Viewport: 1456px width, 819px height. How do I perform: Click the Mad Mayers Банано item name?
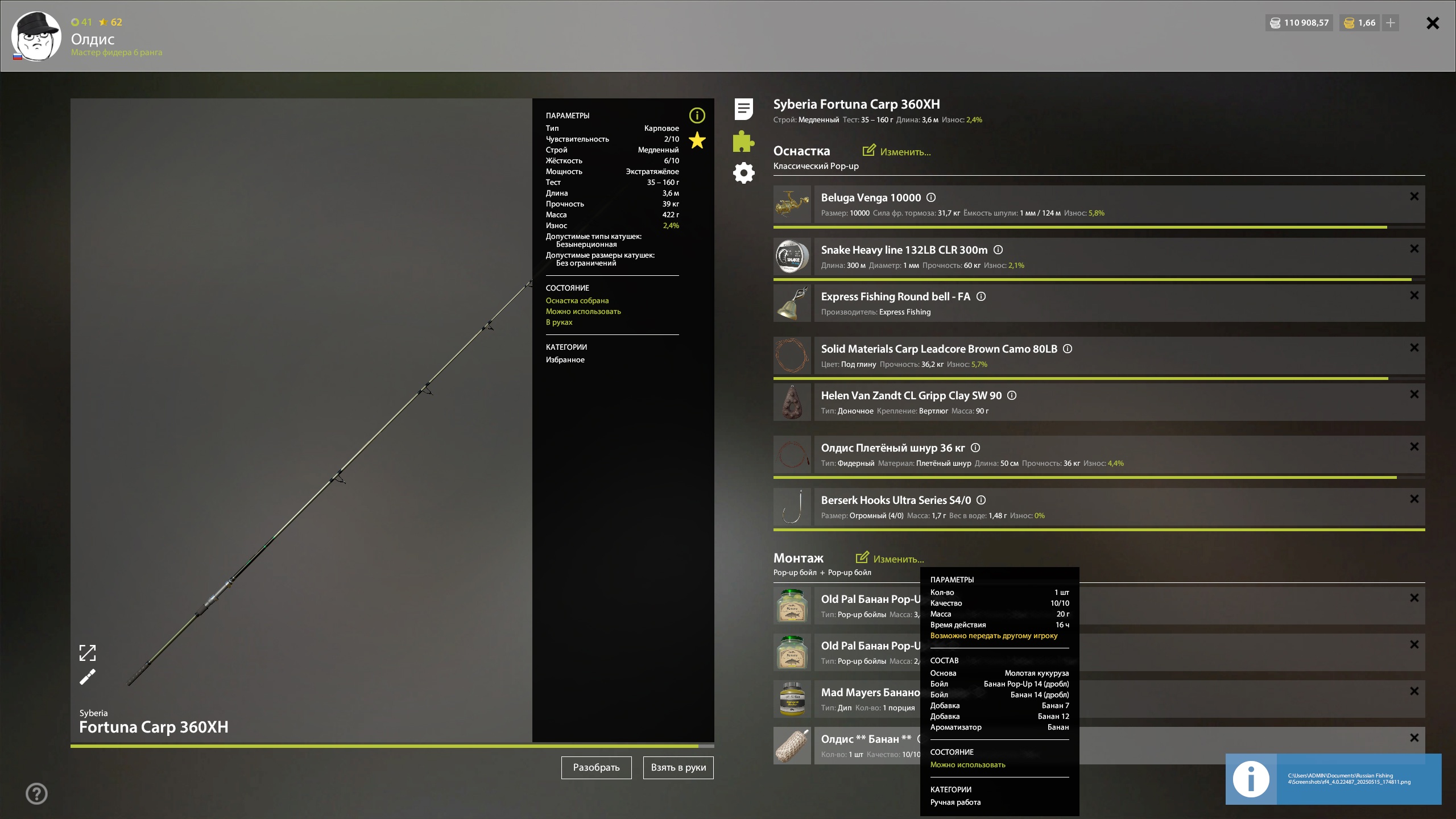870,692
